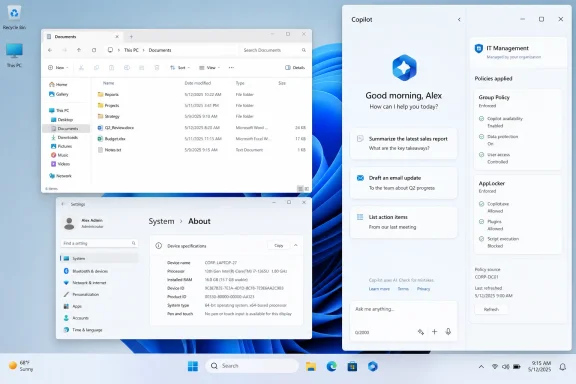576x384 pixels.
Task: Open File Explorer from the taskbar
Action: (311, 366)
